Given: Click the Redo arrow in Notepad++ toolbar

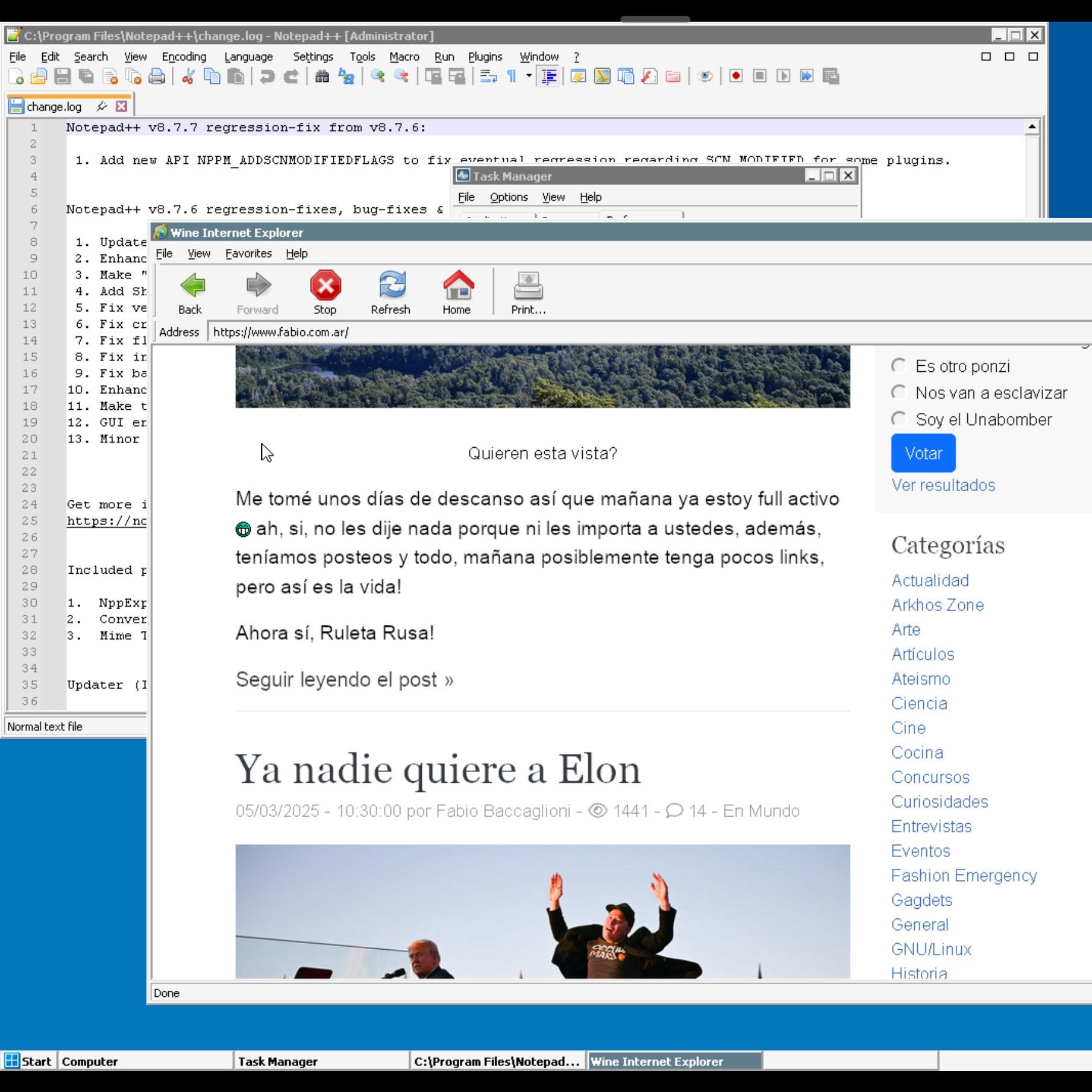Looking at the screenshot, I should tap(291, 77).
